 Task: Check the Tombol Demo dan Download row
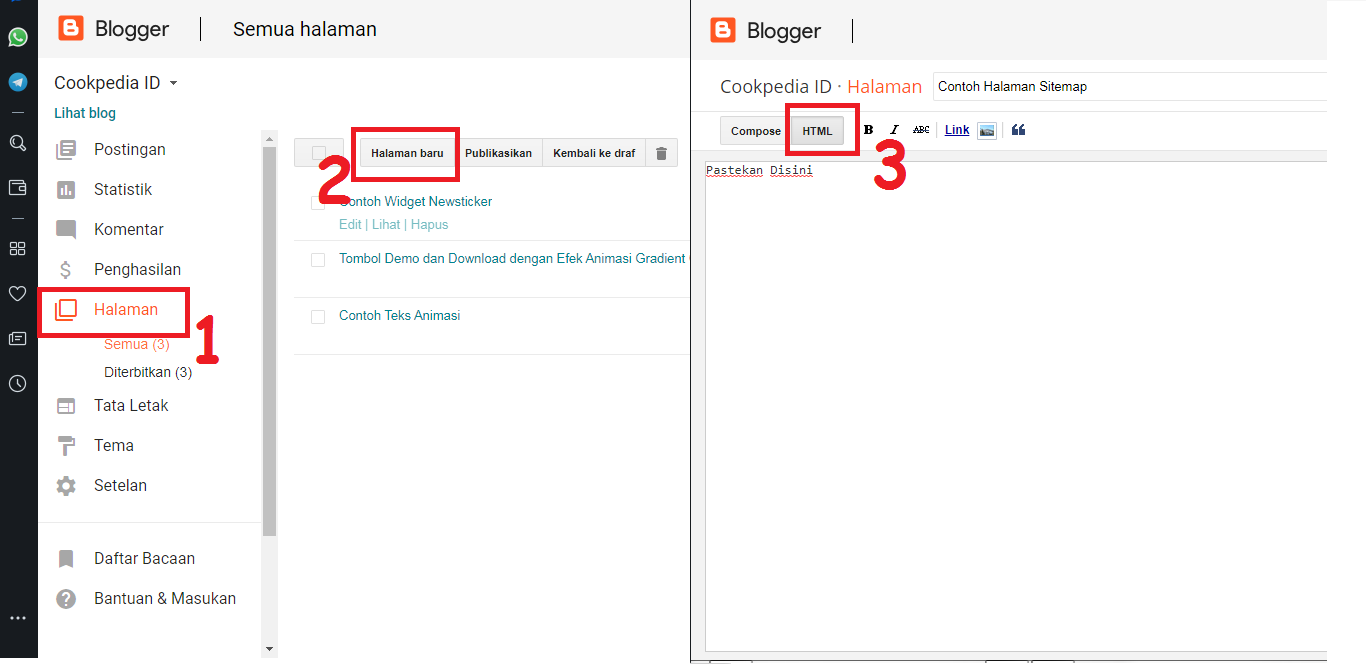coord(318,260)
